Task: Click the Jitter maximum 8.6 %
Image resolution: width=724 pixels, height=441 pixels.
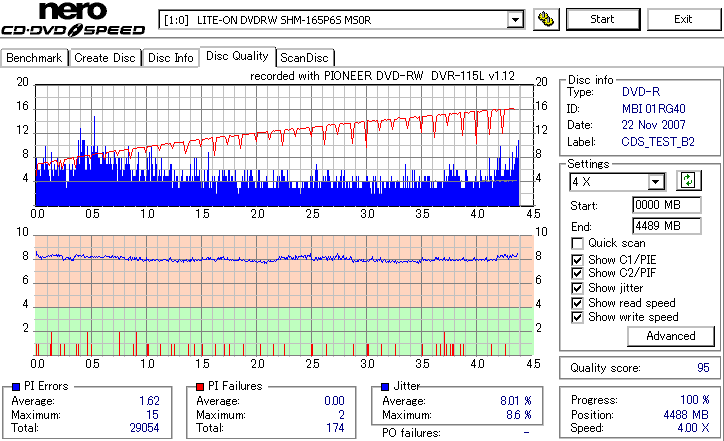Action: (x=519, y=415)
